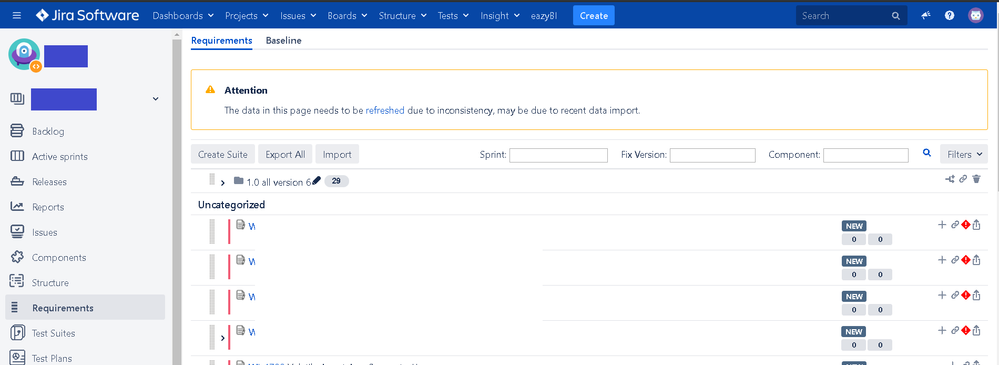The width and height of the screenshot is (999, 365).
Task: Click the Backlog icon in the sidebar
Action: (17, 131)
